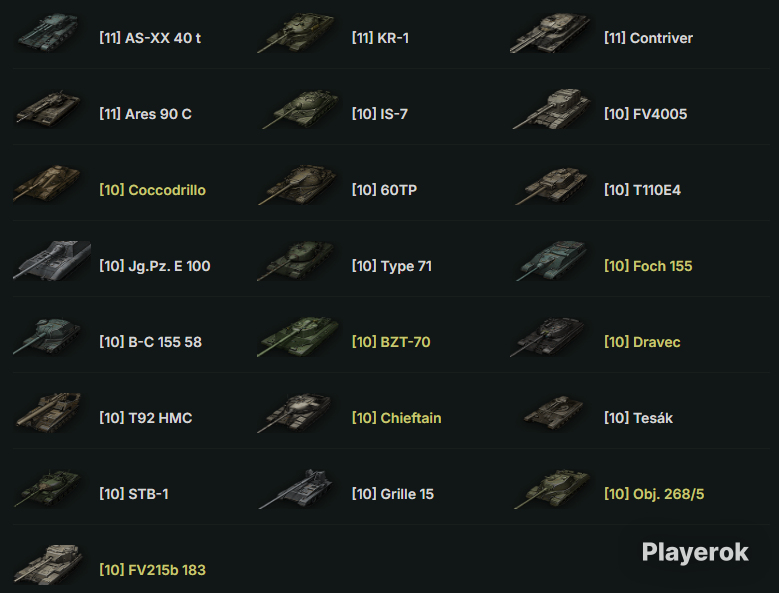Screen dimensions: 779x593
Task: Select the KR-1 tank image
Action: pos(297,33)
